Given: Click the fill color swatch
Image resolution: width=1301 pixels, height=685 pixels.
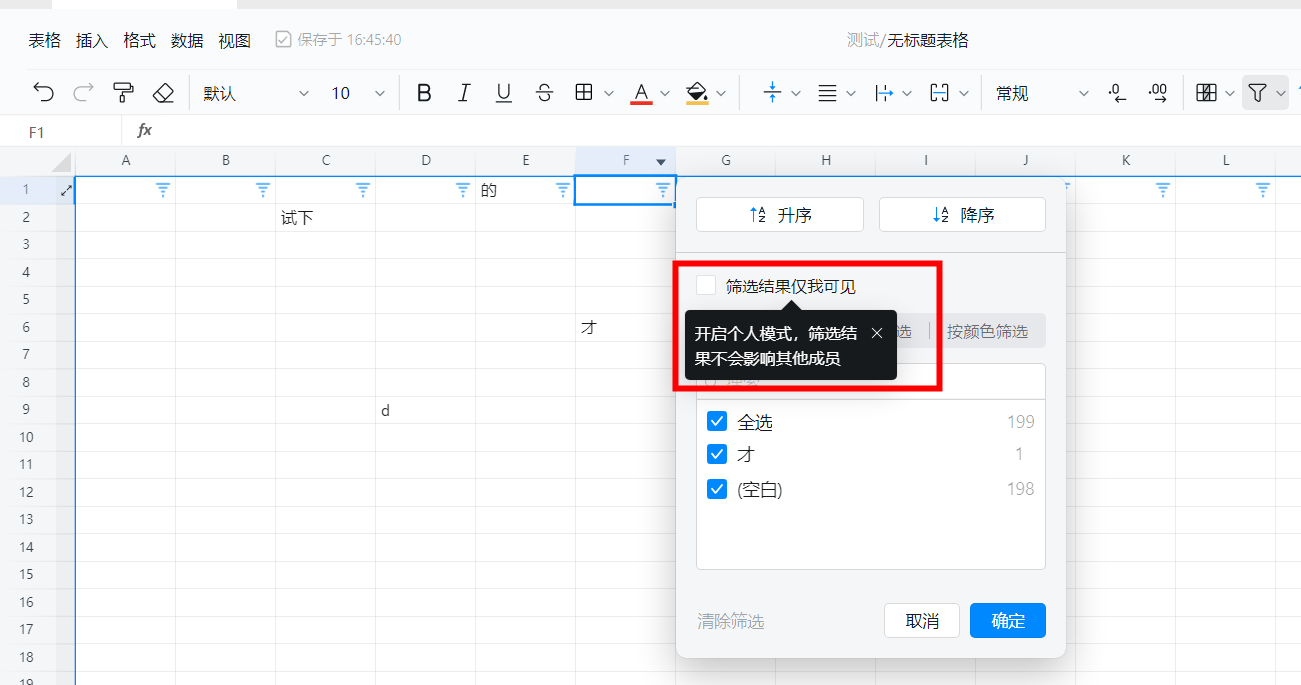Looking at the screenshot, I should tap(697, 92).
